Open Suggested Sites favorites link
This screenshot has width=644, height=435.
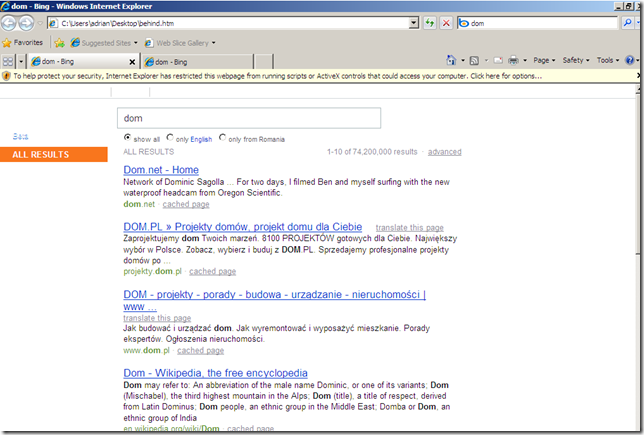(x=104, y=43)
